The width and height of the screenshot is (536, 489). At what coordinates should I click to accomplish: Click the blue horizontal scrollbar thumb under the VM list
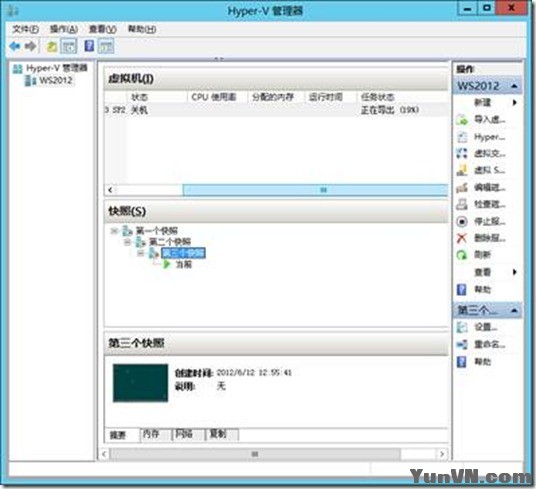315,190
